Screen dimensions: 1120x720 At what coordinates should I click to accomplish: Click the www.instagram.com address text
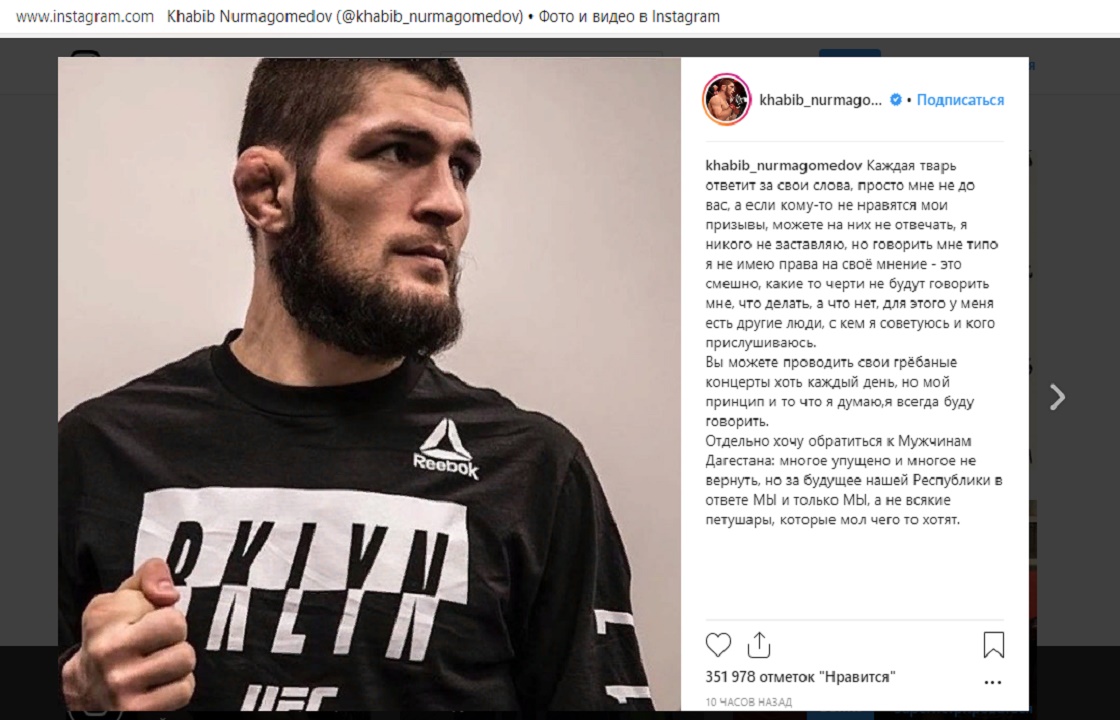(x=84, y=16)
